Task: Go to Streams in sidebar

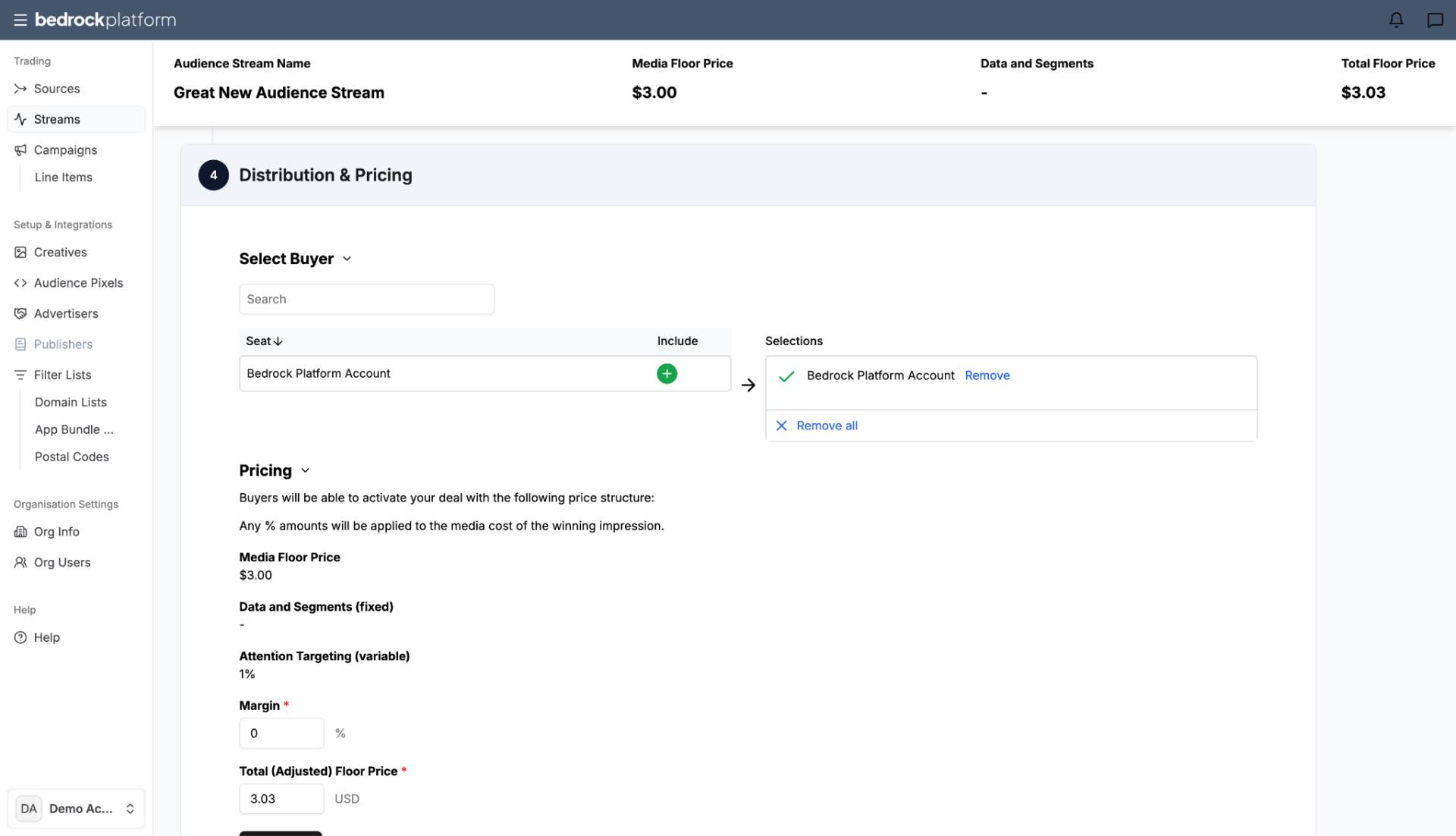Action: click(x=76, y=119)
